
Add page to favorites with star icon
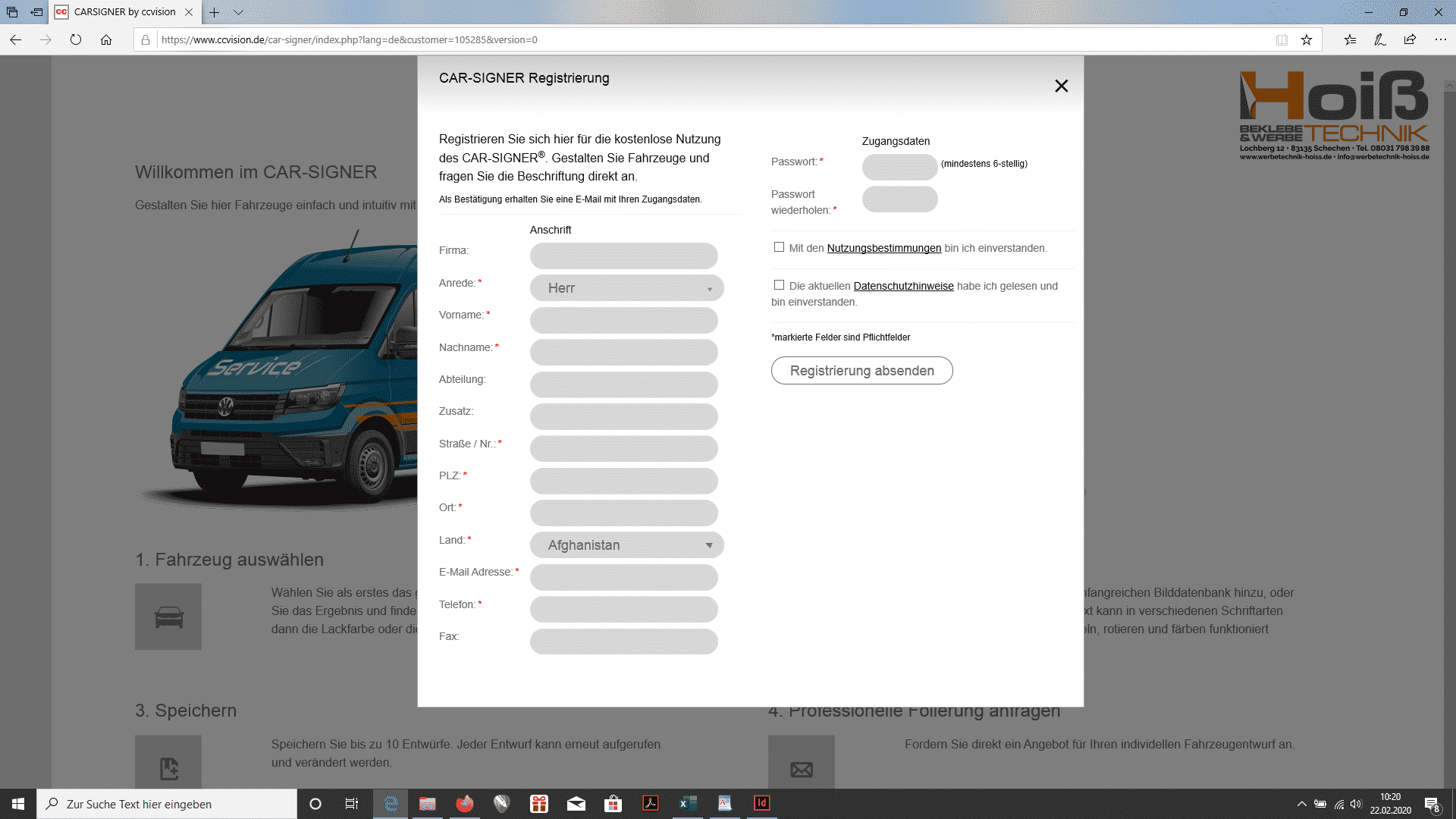pyautogui.click(x=1306, y=39)
